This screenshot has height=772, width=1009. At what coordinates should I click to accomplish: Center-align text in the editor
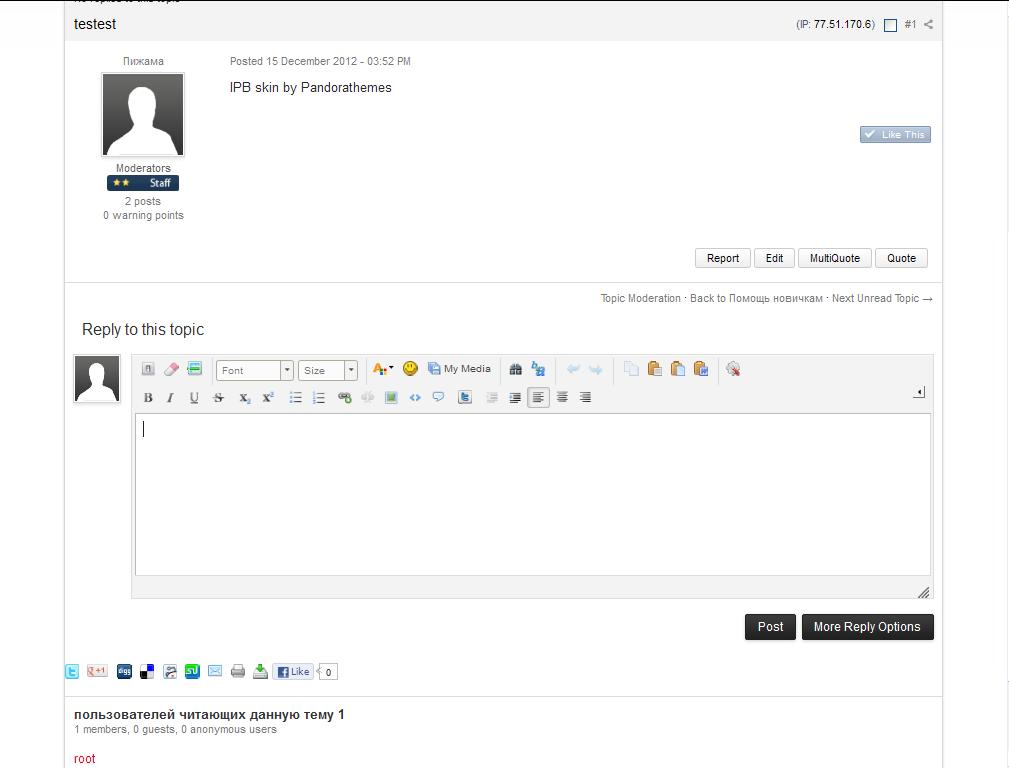(562, 398)
